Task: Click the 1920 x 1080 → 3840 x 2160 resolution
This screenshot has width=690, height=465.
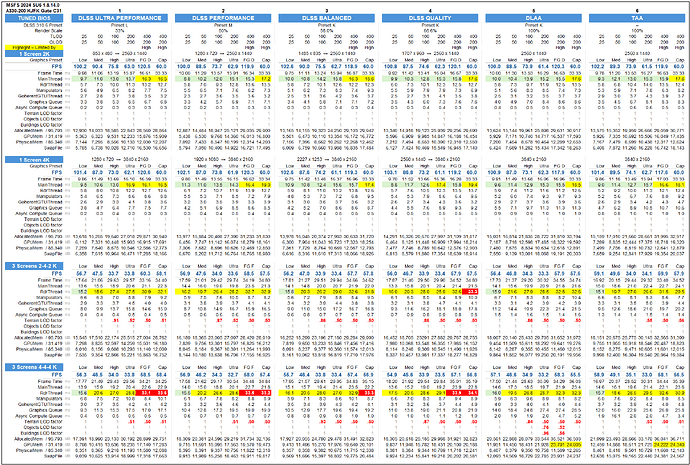Action: click(223, 160)
